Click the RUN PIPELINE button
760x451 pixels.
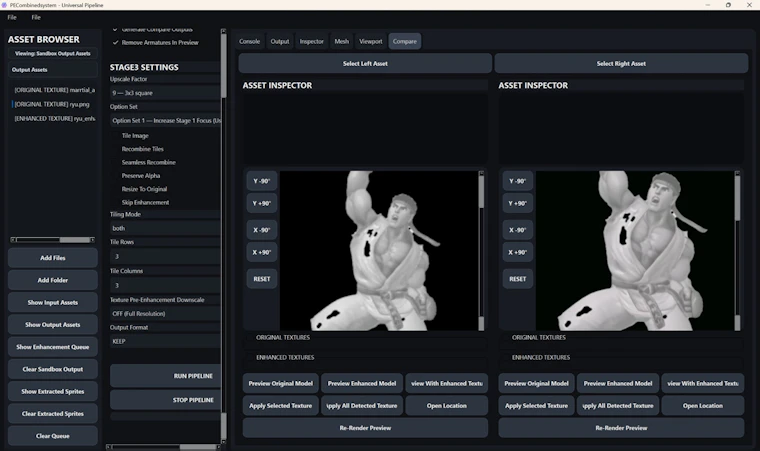[165, 376]
